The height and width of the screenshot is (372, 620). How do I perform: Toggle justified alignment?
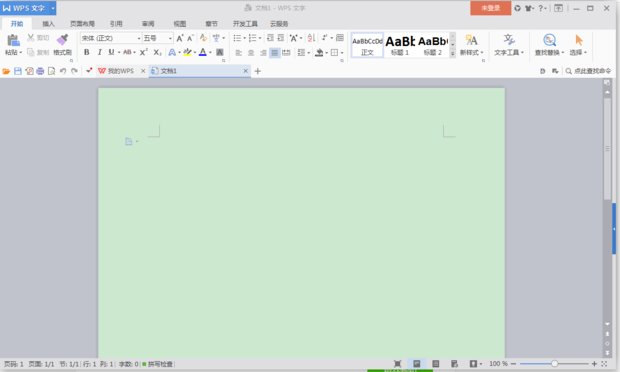(x=274, y=52)
